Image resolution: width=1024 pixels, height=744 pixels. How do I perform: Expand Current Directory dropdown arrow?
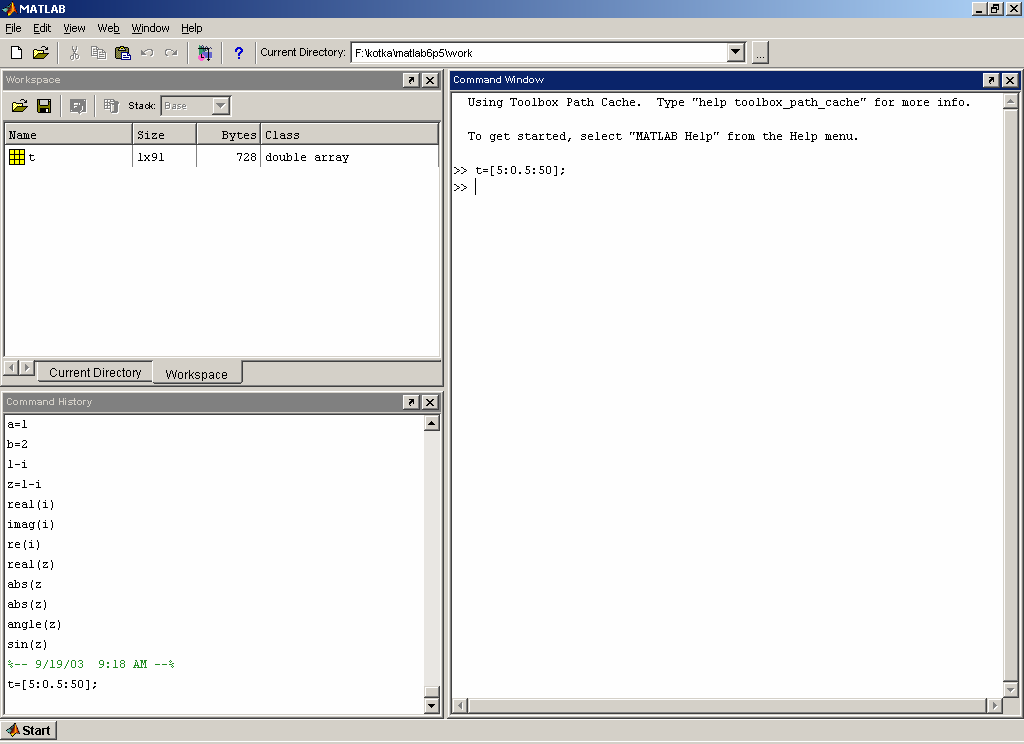pyautogui.click(x=736, y=52)
